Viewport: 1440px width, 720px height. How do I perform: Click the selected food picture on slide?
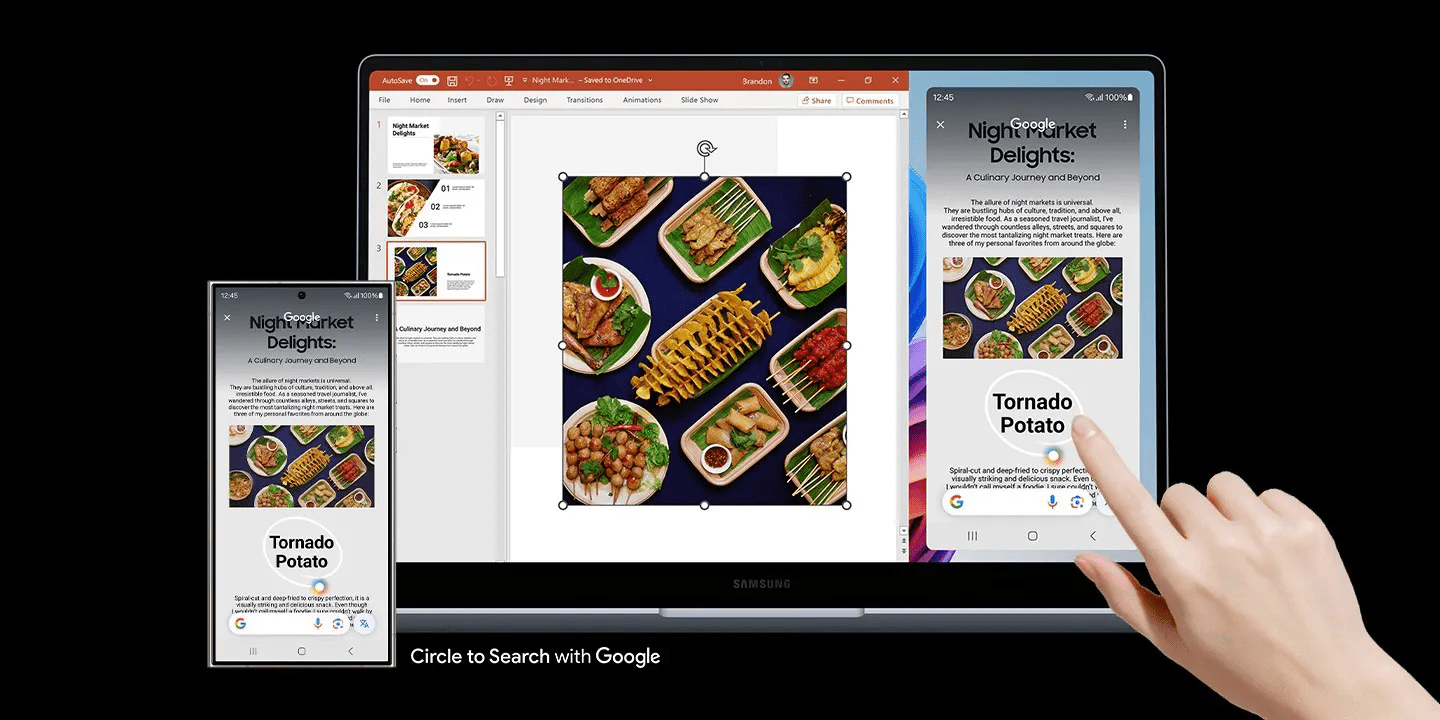pyautogui.click(x=705, y=341)
